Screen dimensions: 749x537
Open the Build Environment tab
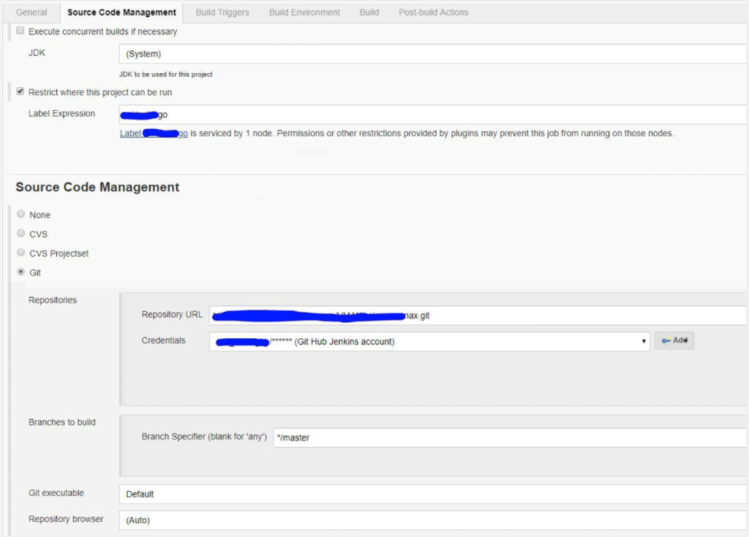[x=303, y=12]
